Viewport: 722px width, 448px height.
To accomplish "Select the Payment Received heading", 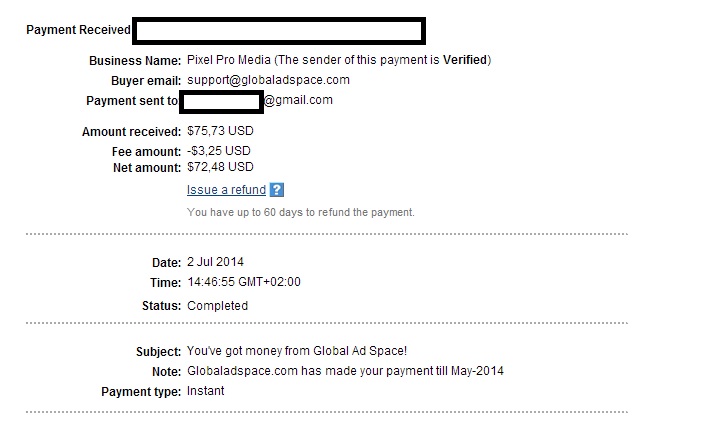I will point(78,30).
